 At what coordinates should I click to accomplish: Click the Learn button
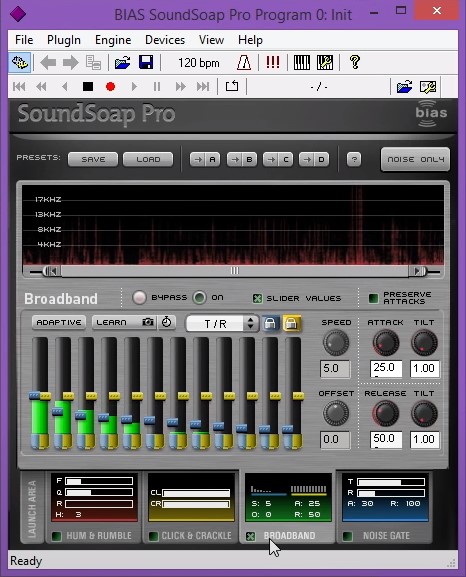(117, 322)
